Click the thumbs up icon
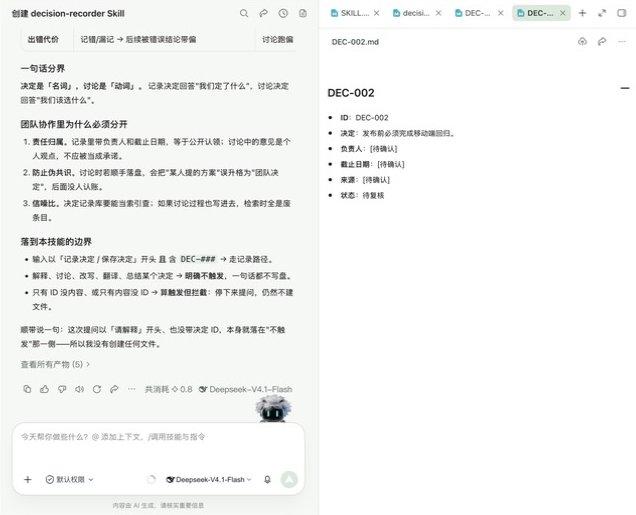 [45, 389]
